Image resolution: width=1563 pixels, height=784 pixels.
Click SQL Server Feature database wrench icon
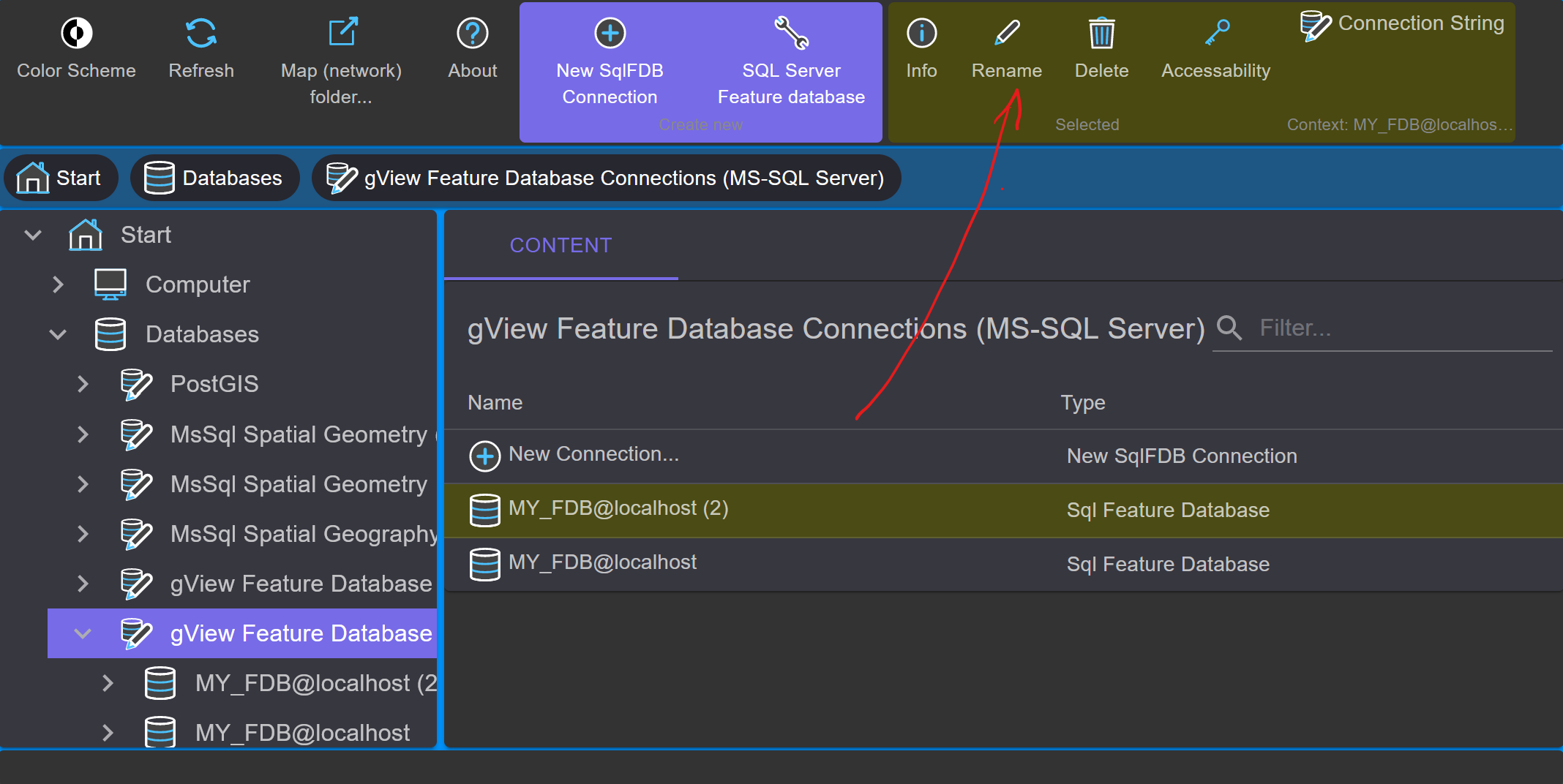(791, 33)
